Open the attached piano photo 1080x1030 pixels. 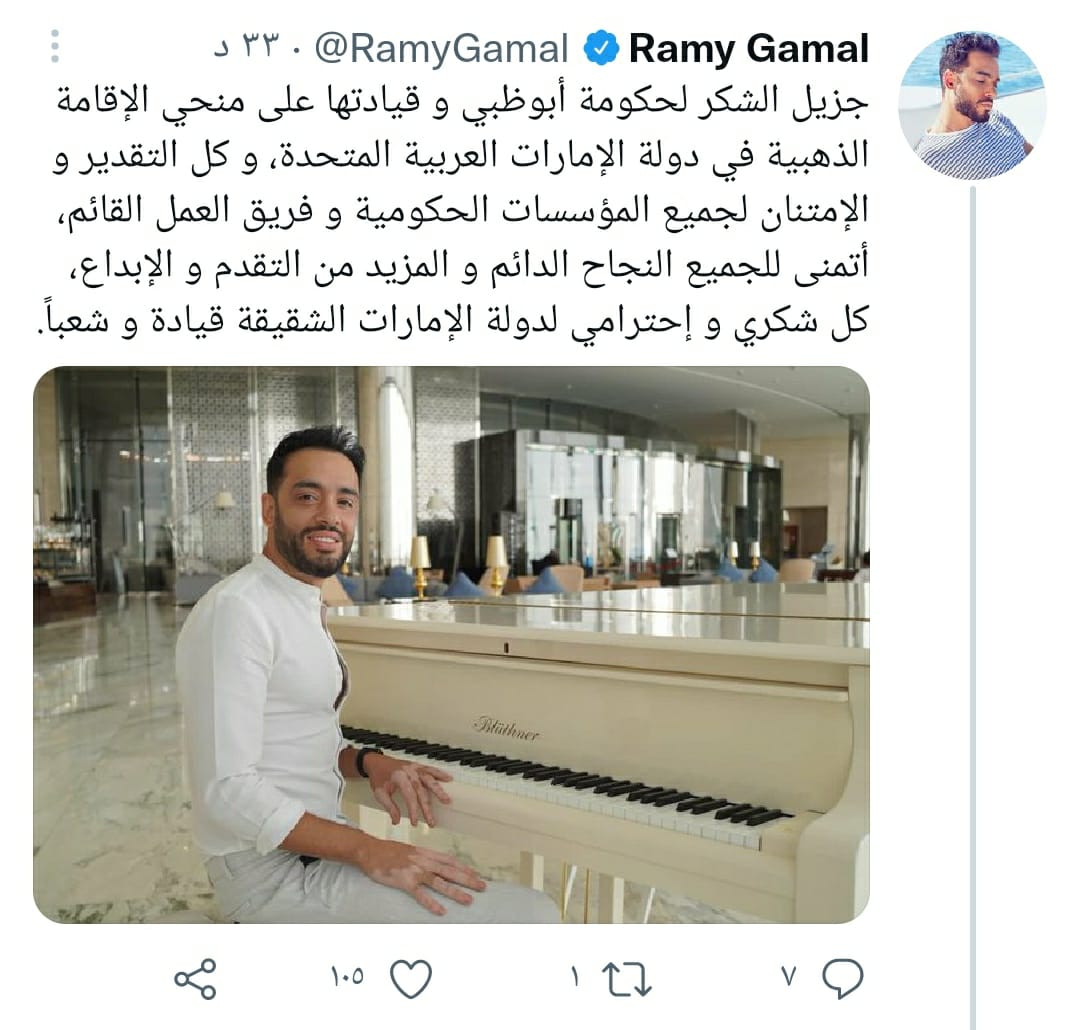tap(451, 645)
